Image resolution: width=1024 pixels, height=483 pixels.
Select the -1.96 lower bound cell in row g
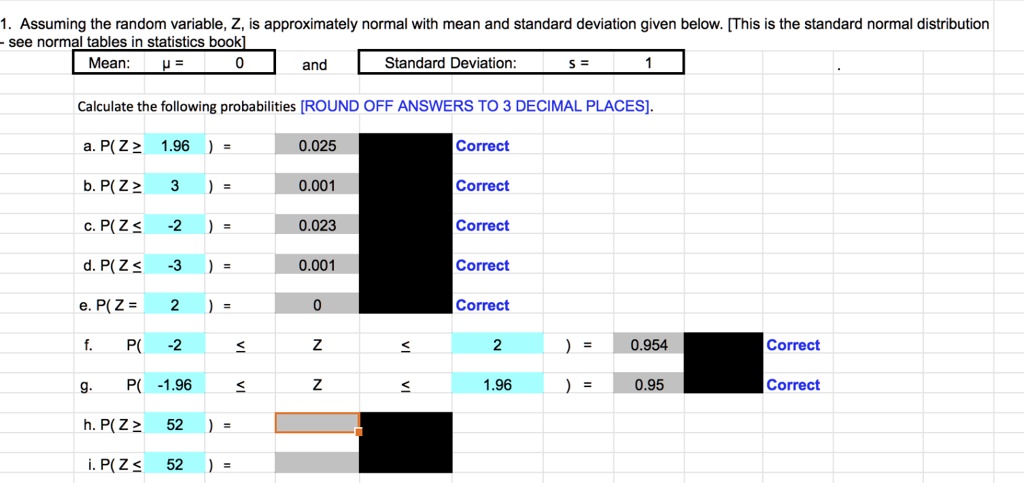(x=175, y=385)
